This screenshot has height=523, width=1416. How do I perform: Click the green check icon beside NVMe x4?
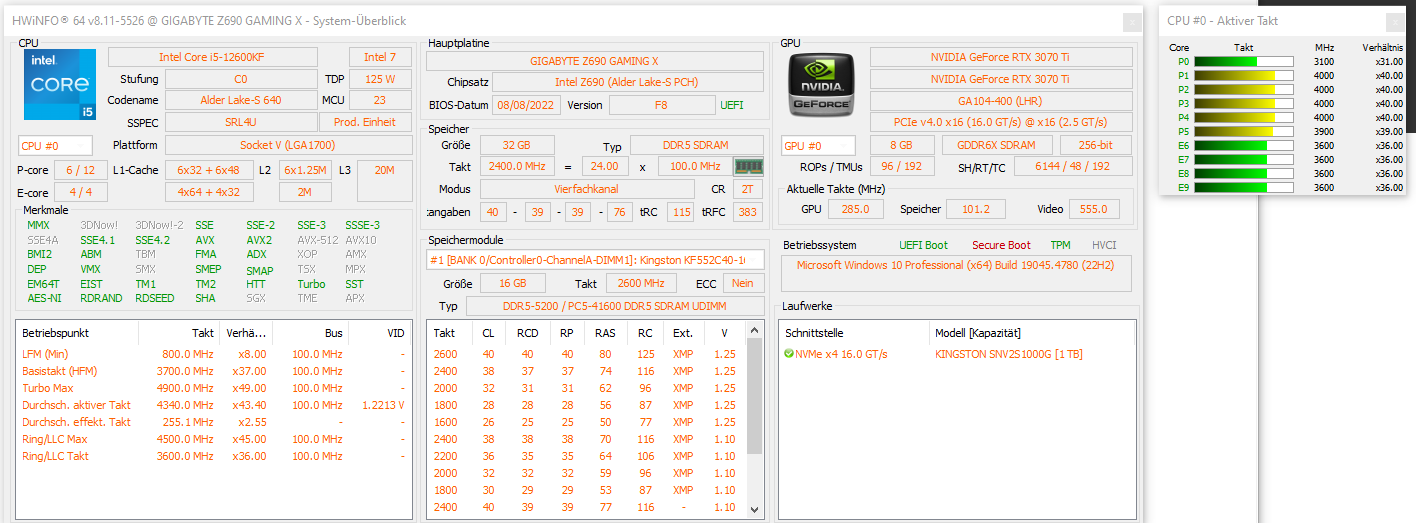[788, 354]
